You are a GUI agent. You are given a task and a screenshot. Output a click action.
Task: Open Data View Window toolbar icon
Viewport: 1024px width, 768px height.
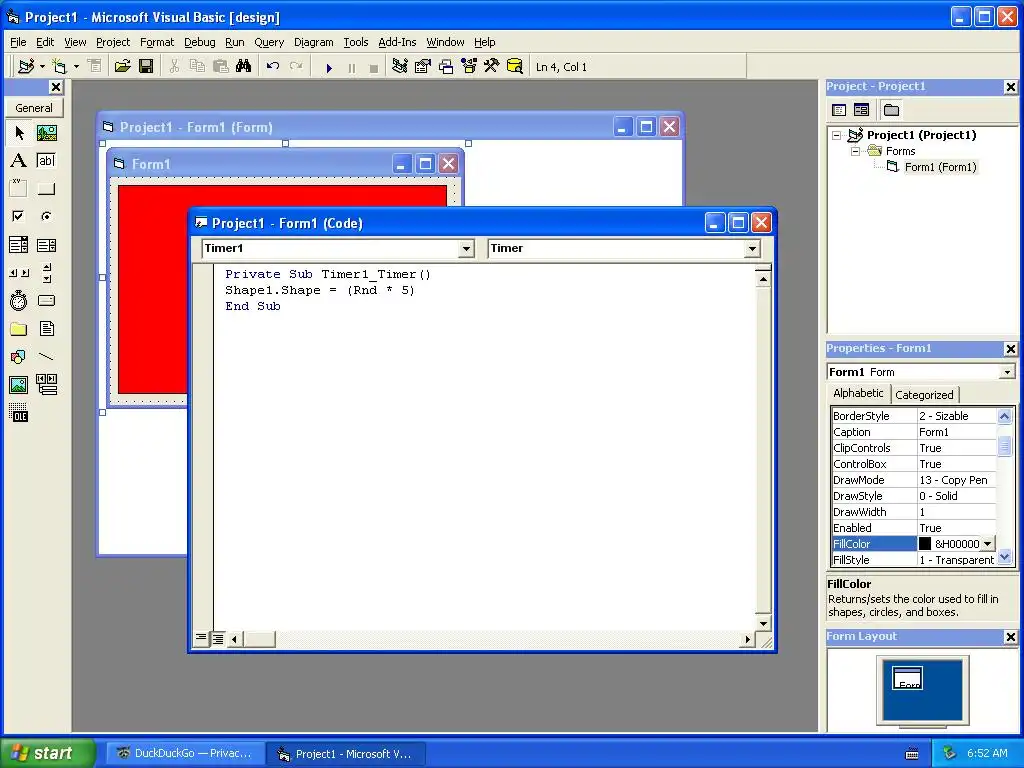point(515,67)
